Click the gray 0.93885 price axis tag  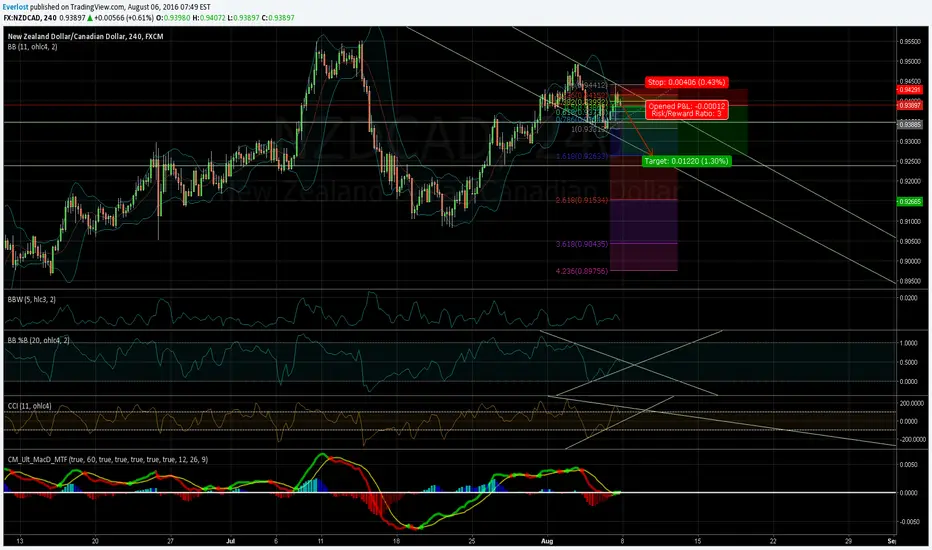pyautogui.click(x=909, y=124)
